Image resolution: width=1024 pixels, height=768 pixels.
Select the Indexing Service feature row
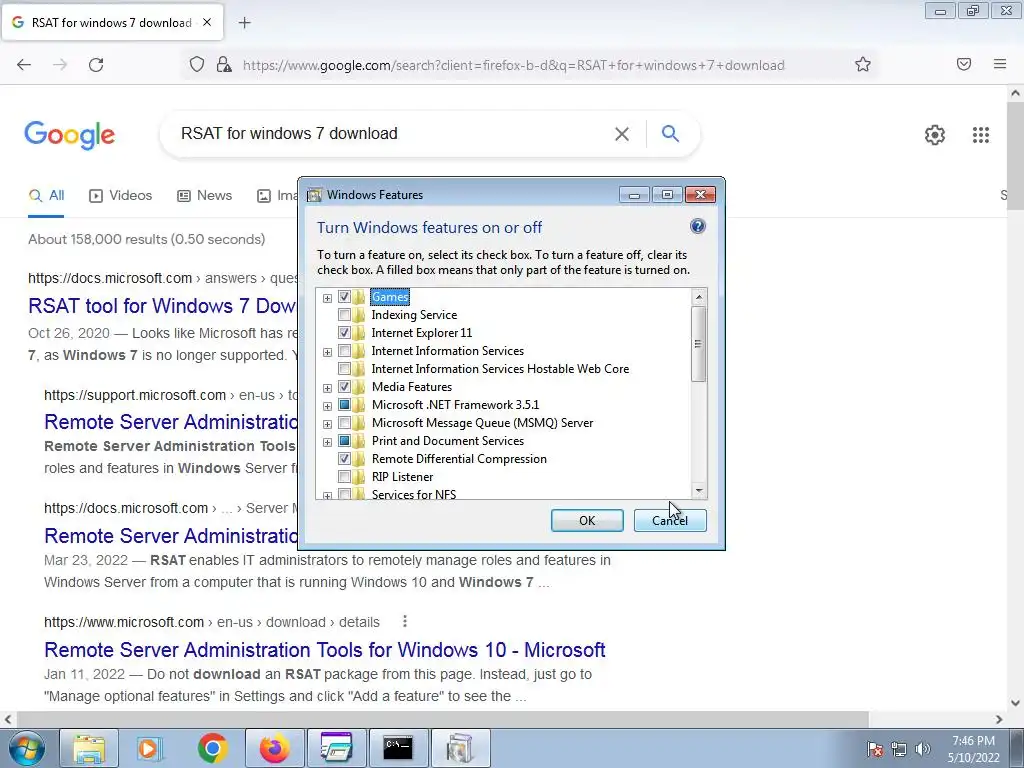tap(414, 315)
